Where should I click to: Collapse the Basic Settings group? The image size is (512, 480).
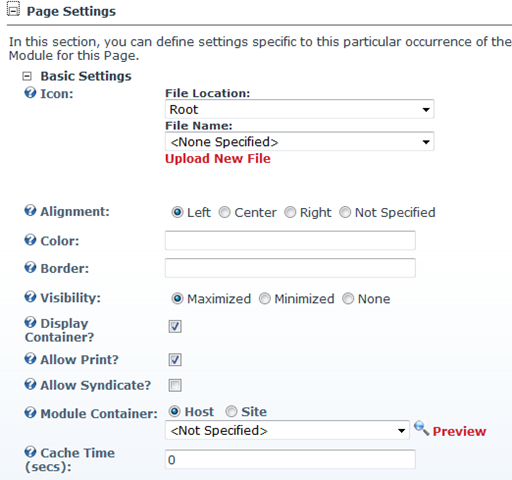click(x=27, y=76)
